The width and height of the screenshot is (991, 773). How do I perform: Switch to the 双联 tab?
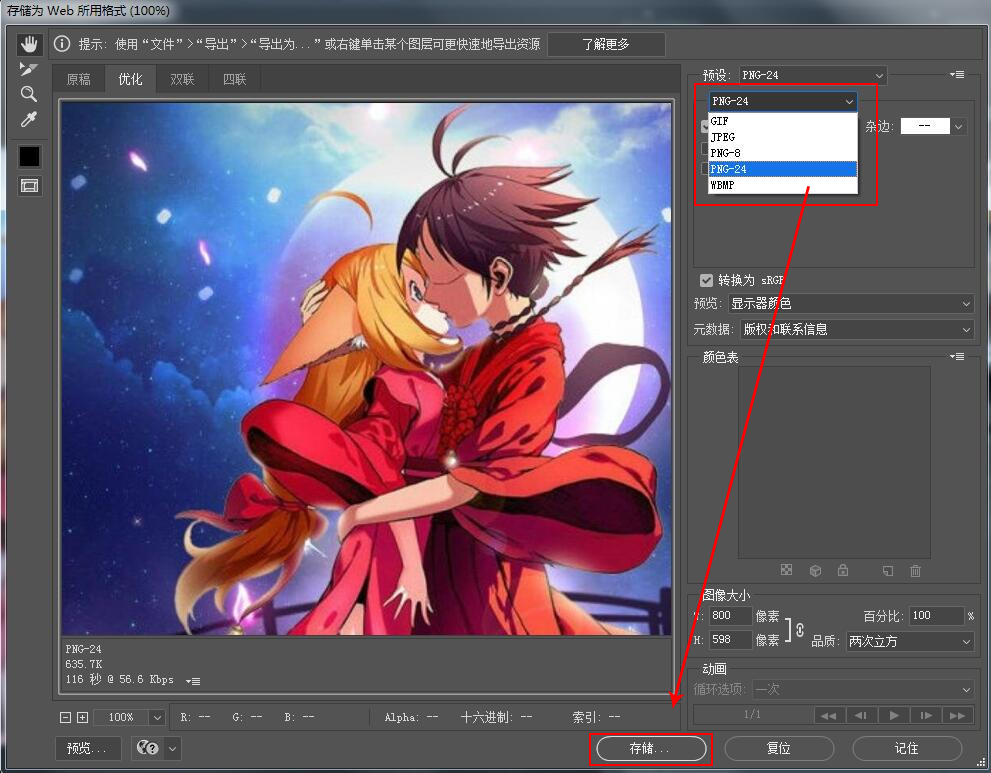click(x=182, y=79)
